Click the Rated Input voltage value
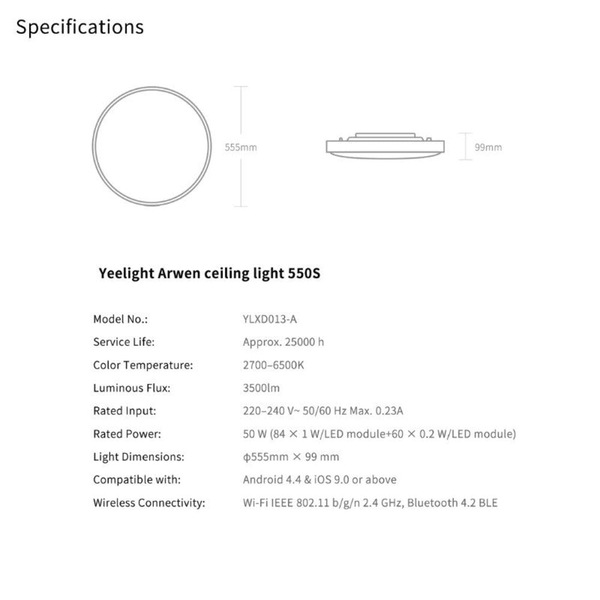The height and width of the screenshot is (600, 600). [323, 411]
